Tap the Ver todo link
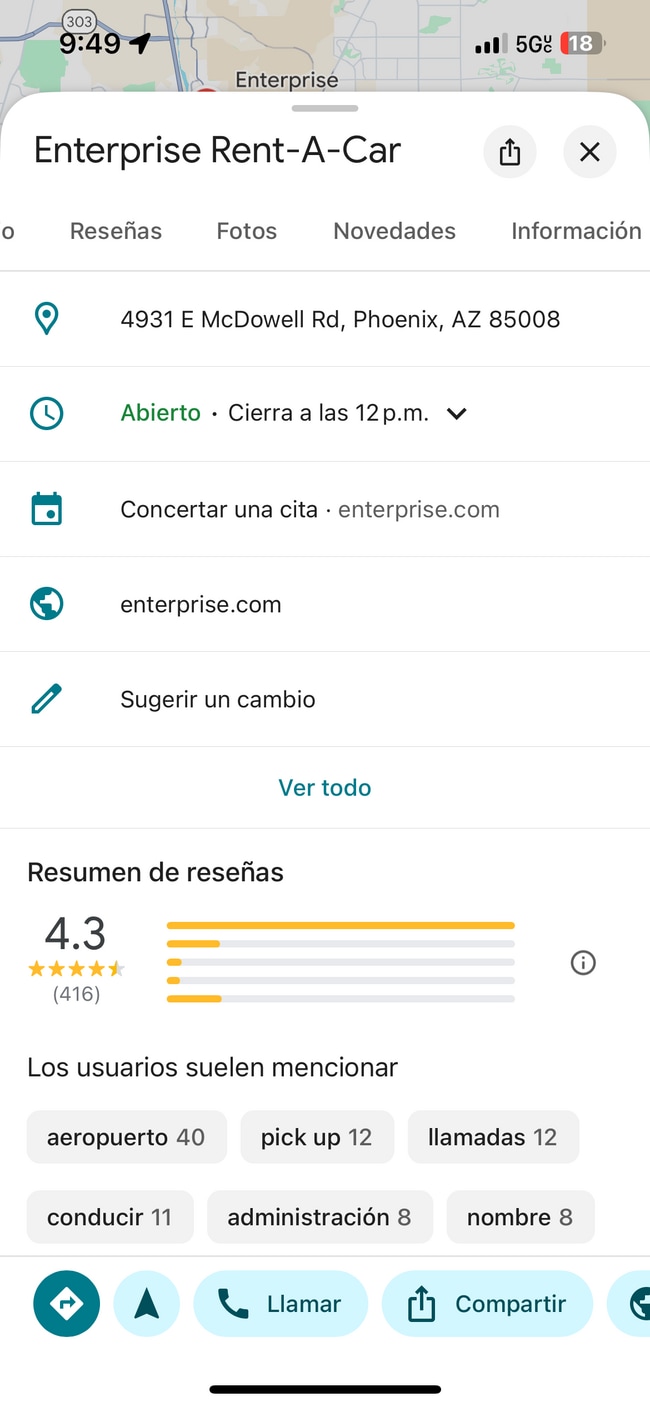 pyautogui.click(x=325, y=788)
